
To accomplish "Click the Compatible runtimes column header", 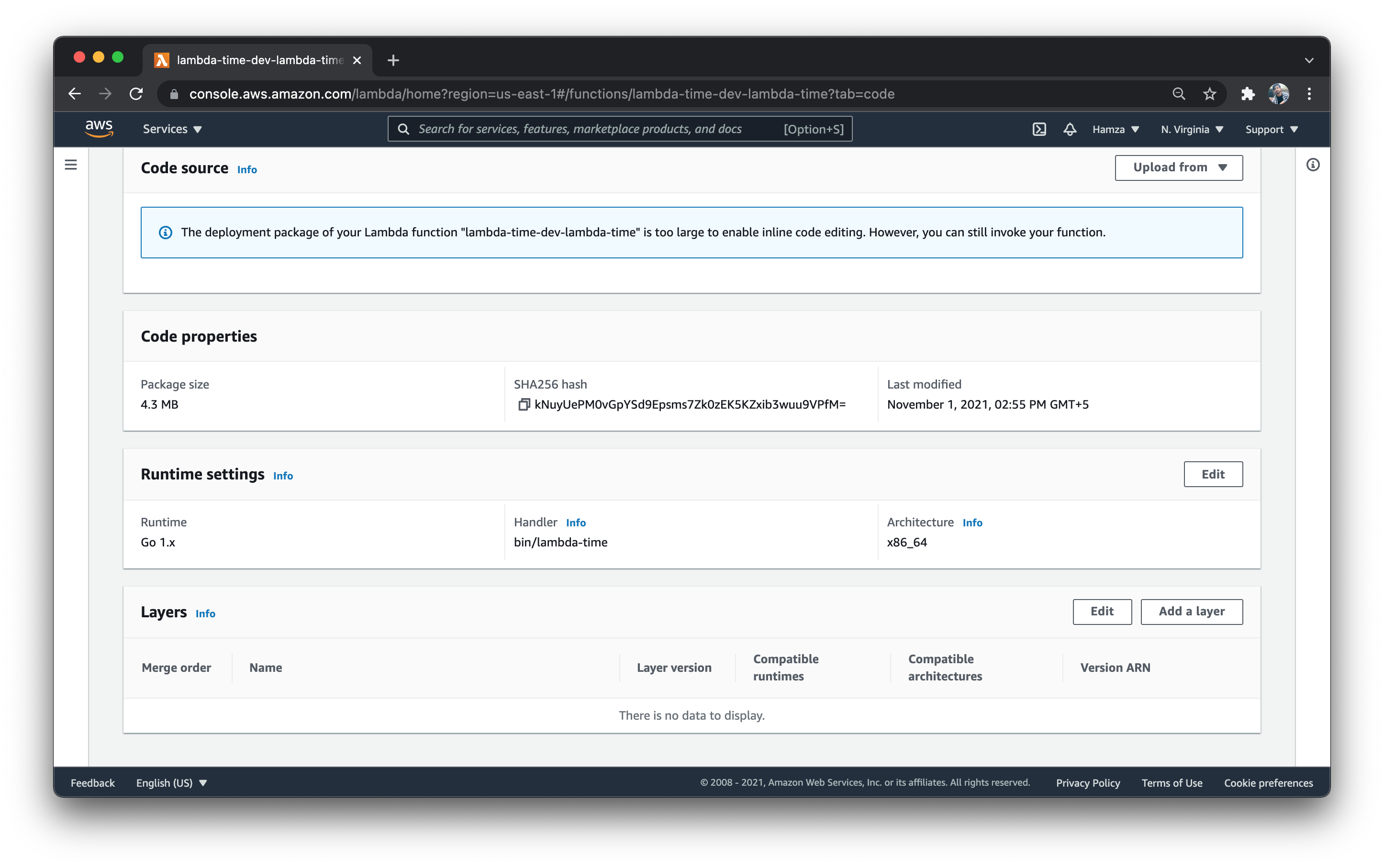I will coord(786,668).
